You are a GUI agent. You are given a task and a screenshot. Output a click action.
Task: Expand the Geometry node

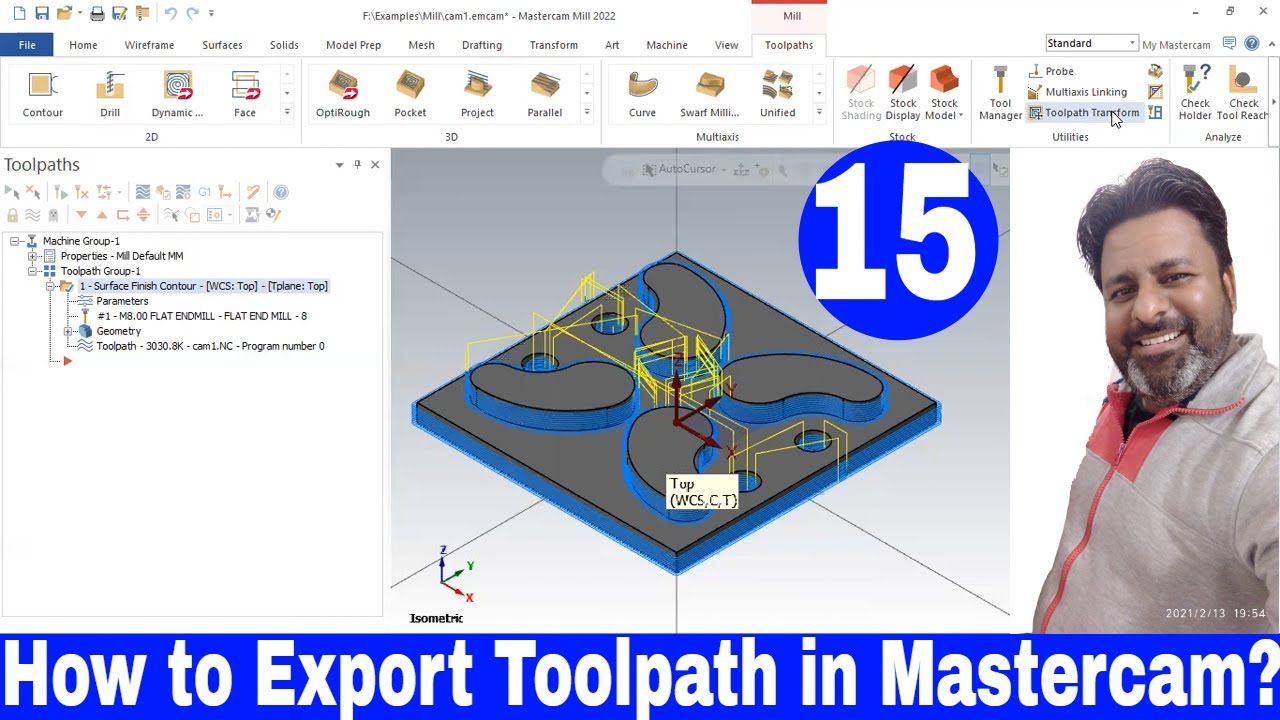click(x=68, y=331)
